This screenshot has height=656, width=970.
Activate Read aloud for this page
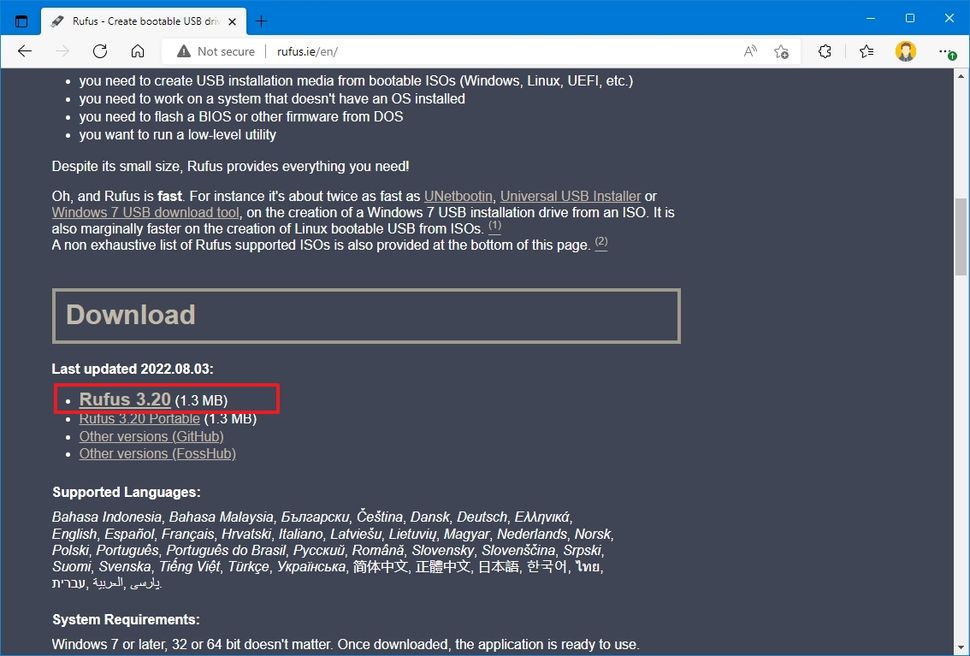click(749, 51)
